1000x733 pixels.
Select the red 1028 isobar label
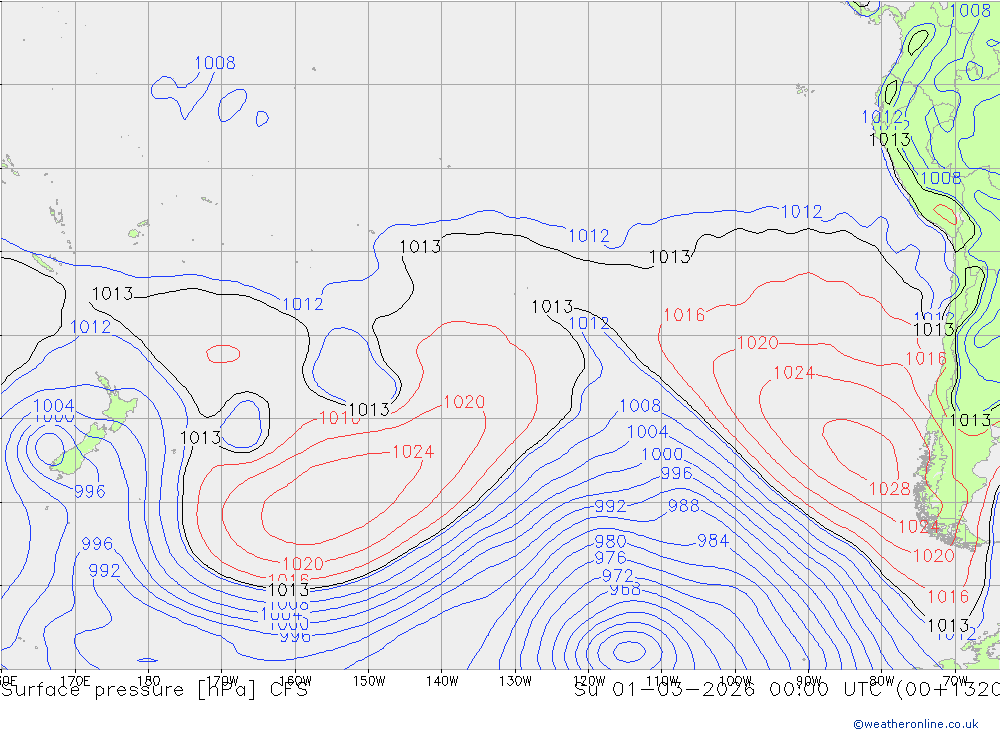coord(890,489)
